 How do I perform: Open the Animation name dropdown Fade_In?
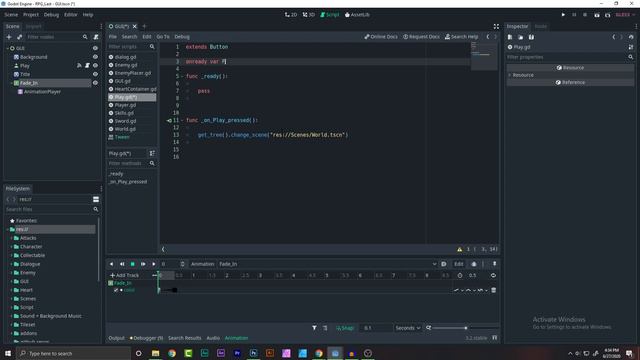tap(327, 264)
